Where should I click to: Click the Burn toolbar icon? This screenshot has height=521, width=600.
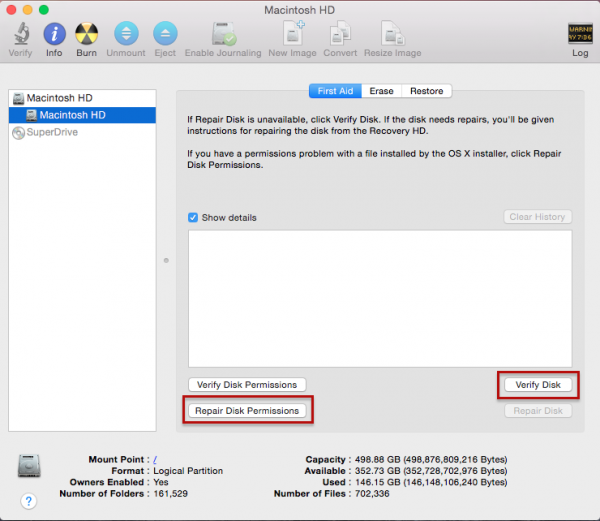(x=86, y=34)
